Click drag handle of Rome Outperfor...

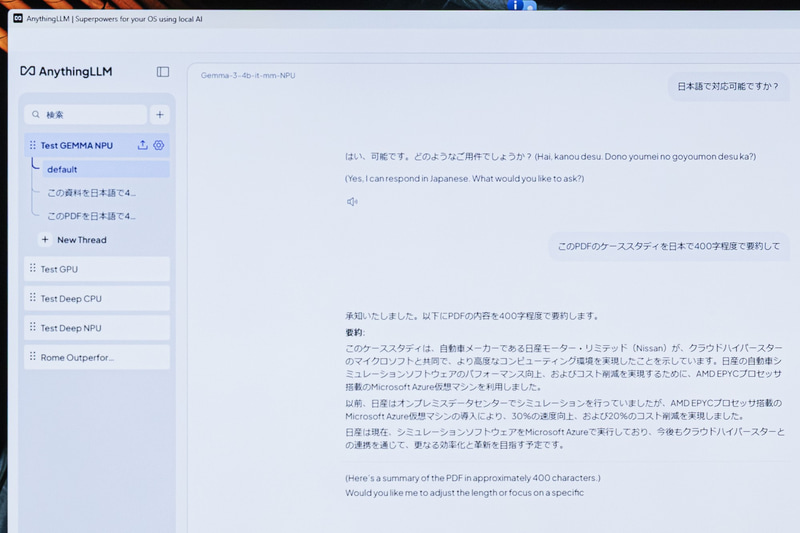(33, 357)
